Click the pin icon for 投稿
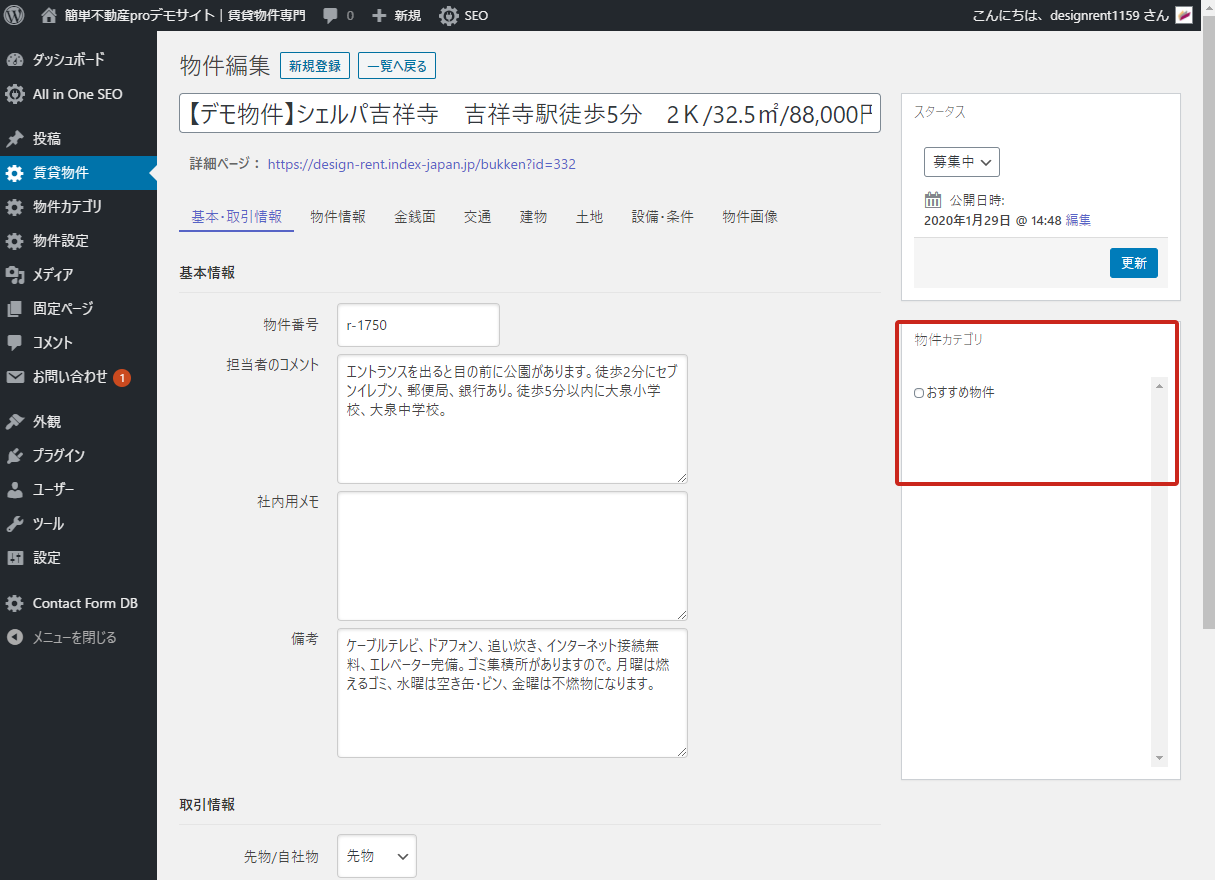This screenshot has width=1215, height=880. pyautogui.click(x=15, y=139)
